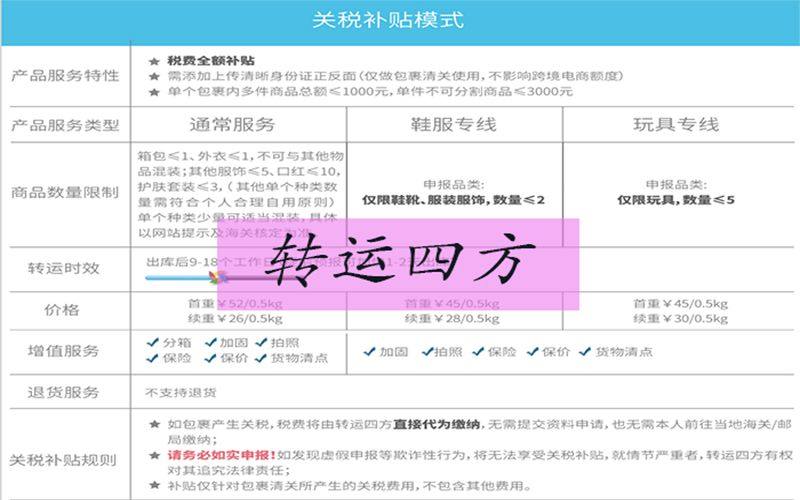Toggle 保险 checkmark in 通常服务 column
This screenshot has height=500, width=800.
pos(153,358)
